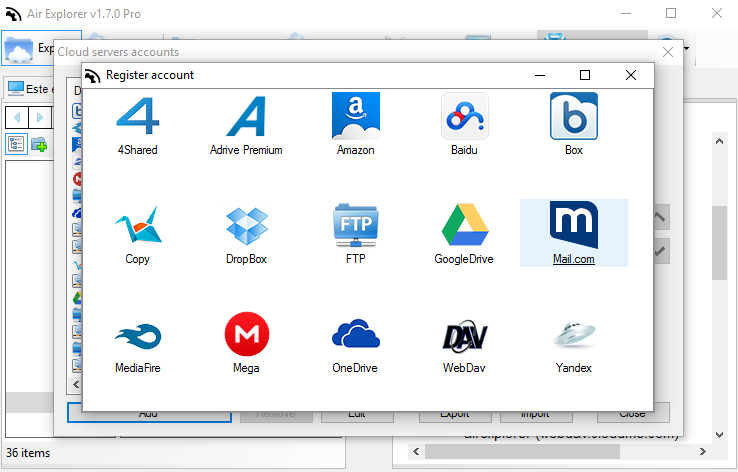The height and width of the screenshot is (472, 738).
Task: Click the Yandex label text
Action: point(574,368)
